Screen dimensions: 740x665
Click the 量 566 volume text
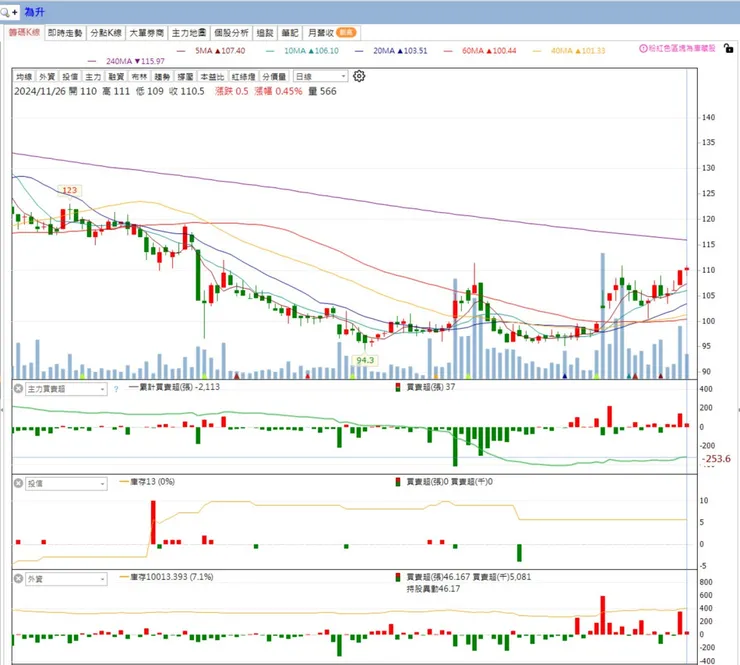[x=322, y=92]
